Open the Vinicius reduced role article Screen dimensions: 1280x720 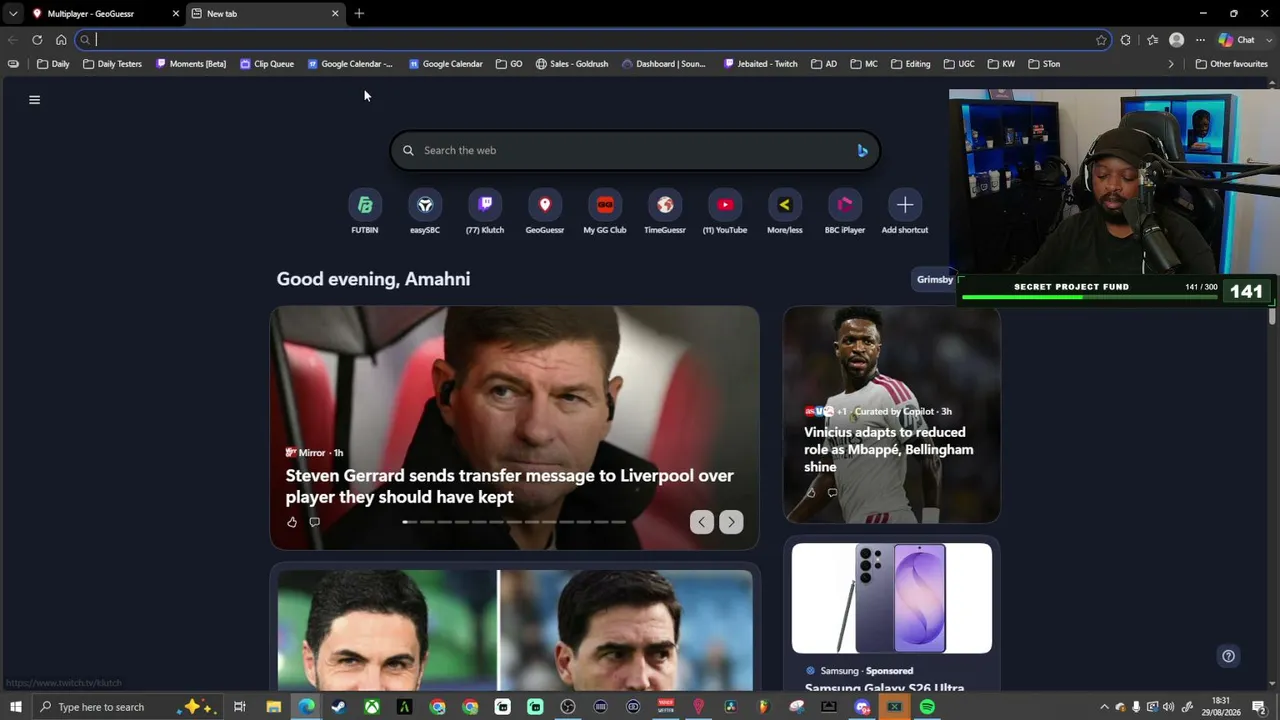point(888,449)
